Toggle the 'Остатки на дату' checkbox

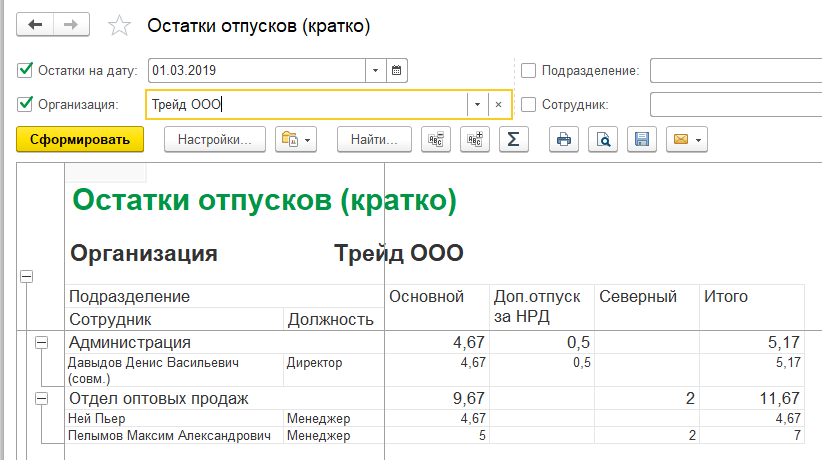pyautogui.click(x=26, y=71)
